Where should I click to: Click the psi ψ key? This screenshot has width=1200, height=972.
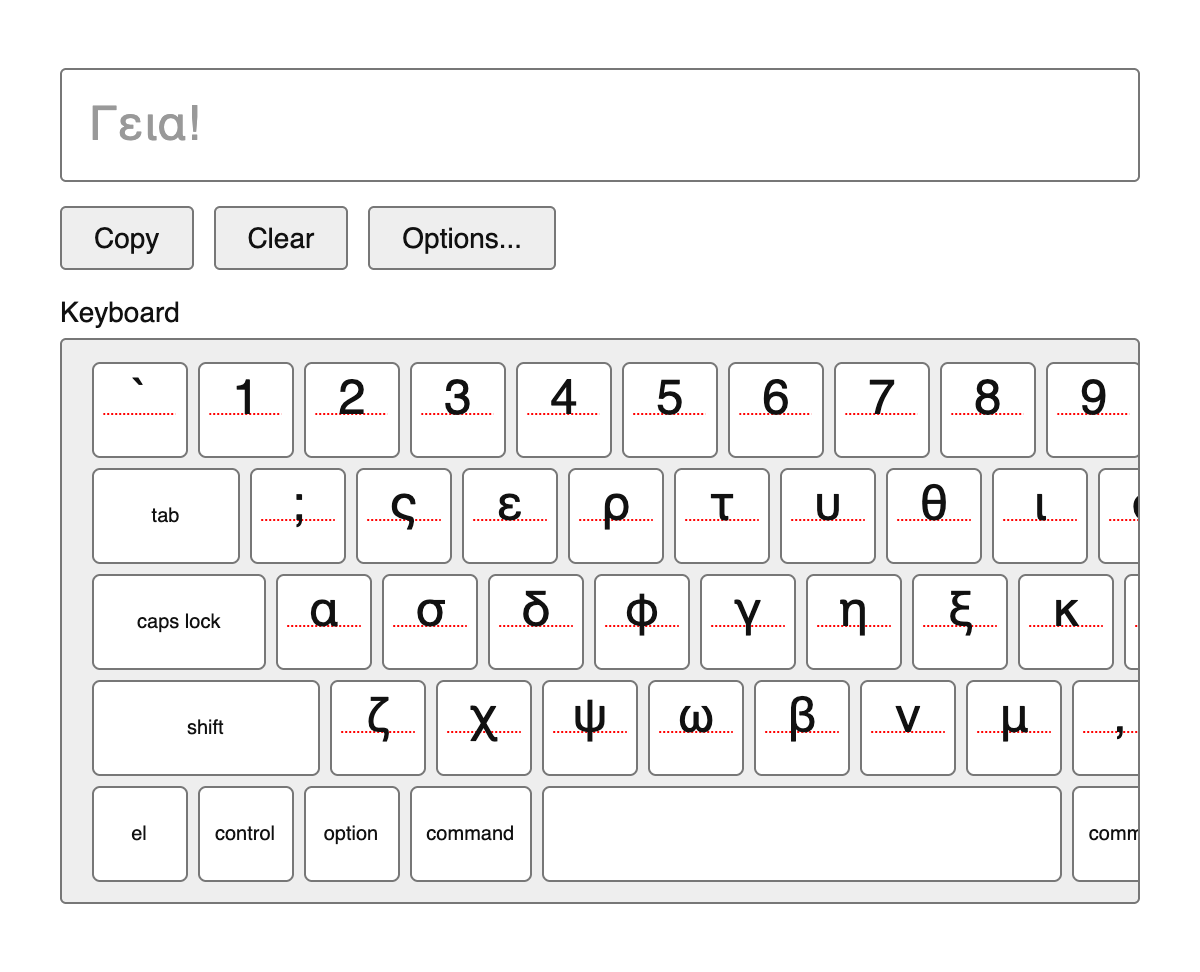coord(590,728)
